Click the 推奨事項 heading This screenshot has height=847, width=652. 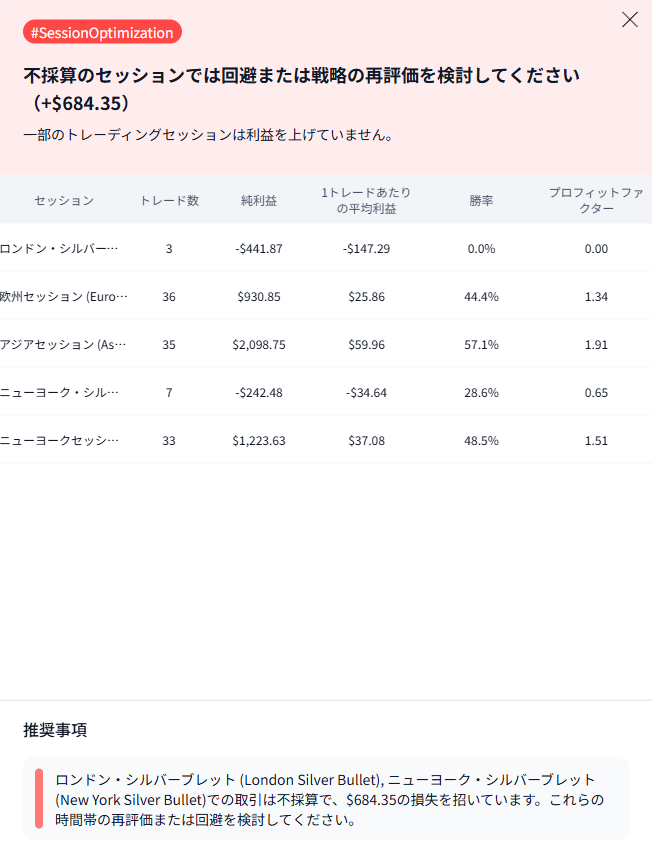(55, 730)
